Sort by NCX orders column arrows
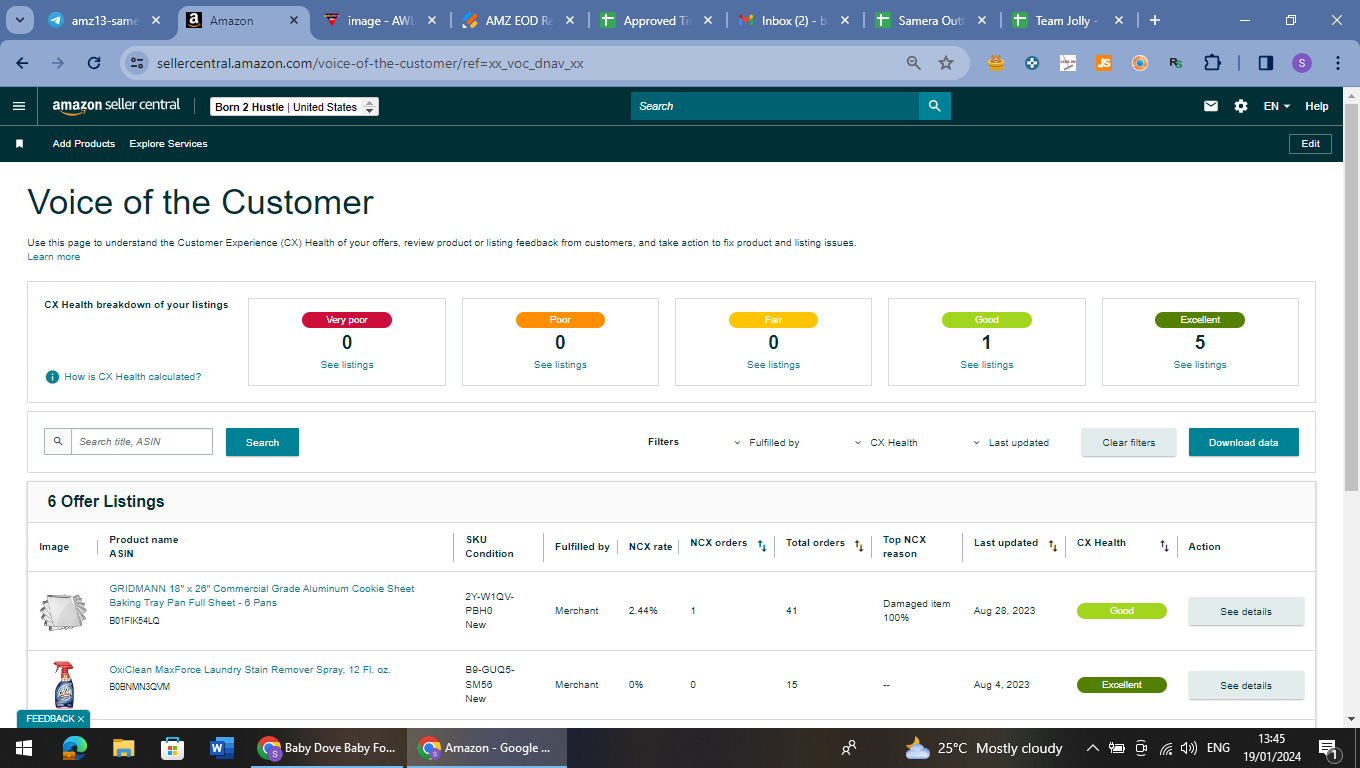The image size is (1360, 768). tap(761, 546)
